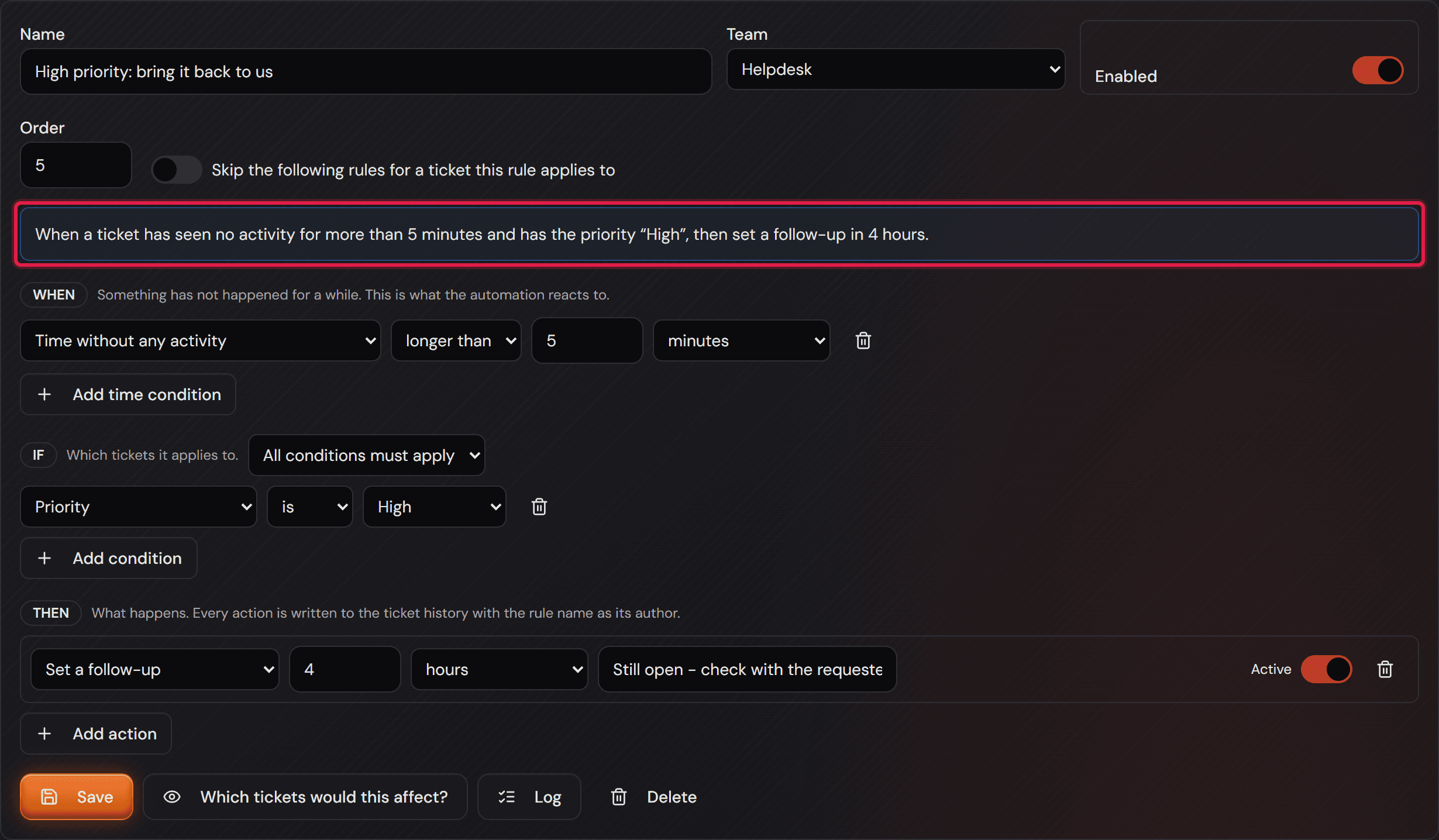Click the Active label text
The width and height of the screenshot is (1439, 840).
point(1271,669)
